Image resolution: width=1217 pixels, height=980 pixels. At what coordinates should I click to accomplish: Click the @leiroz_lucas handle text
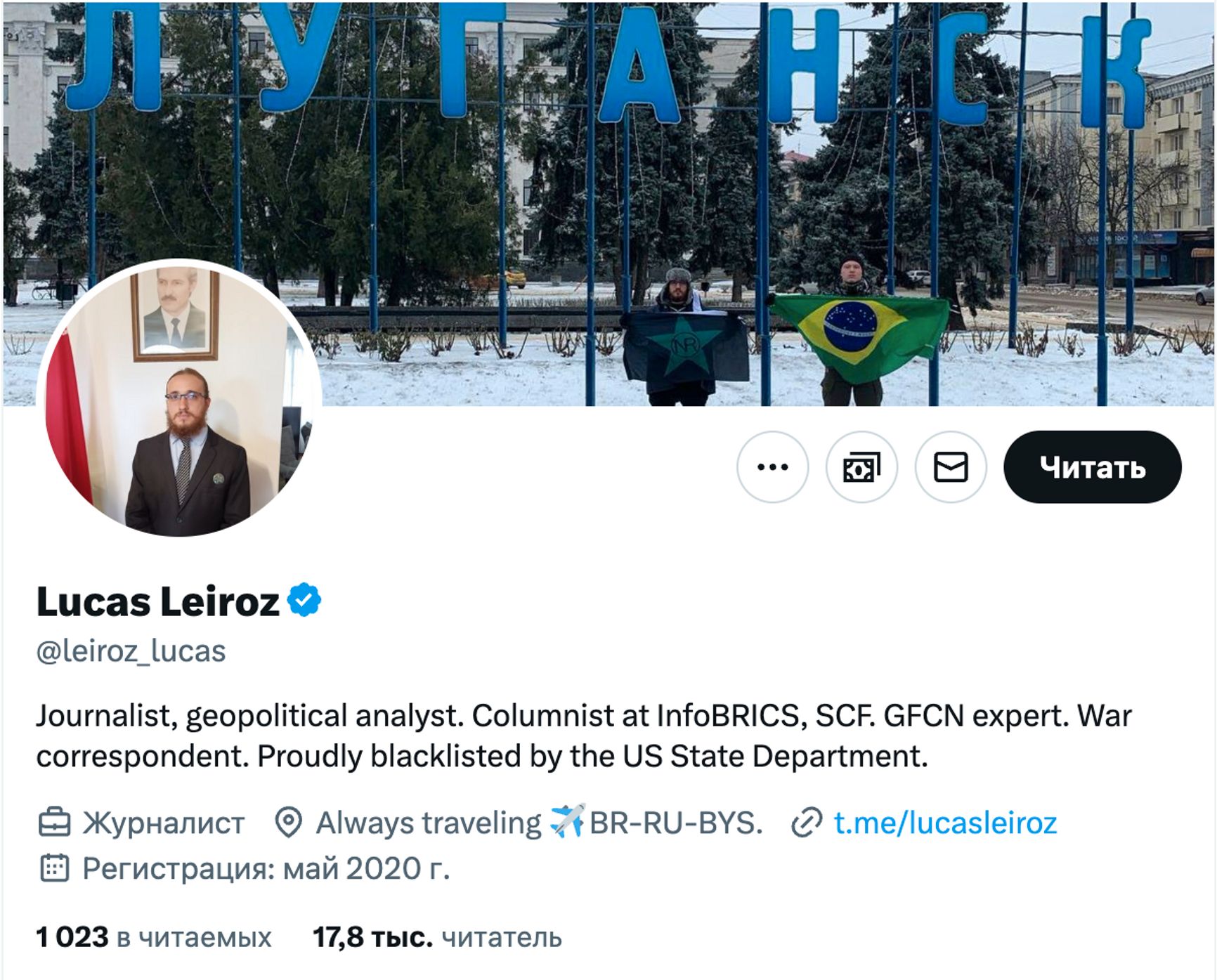click(131, 651)
